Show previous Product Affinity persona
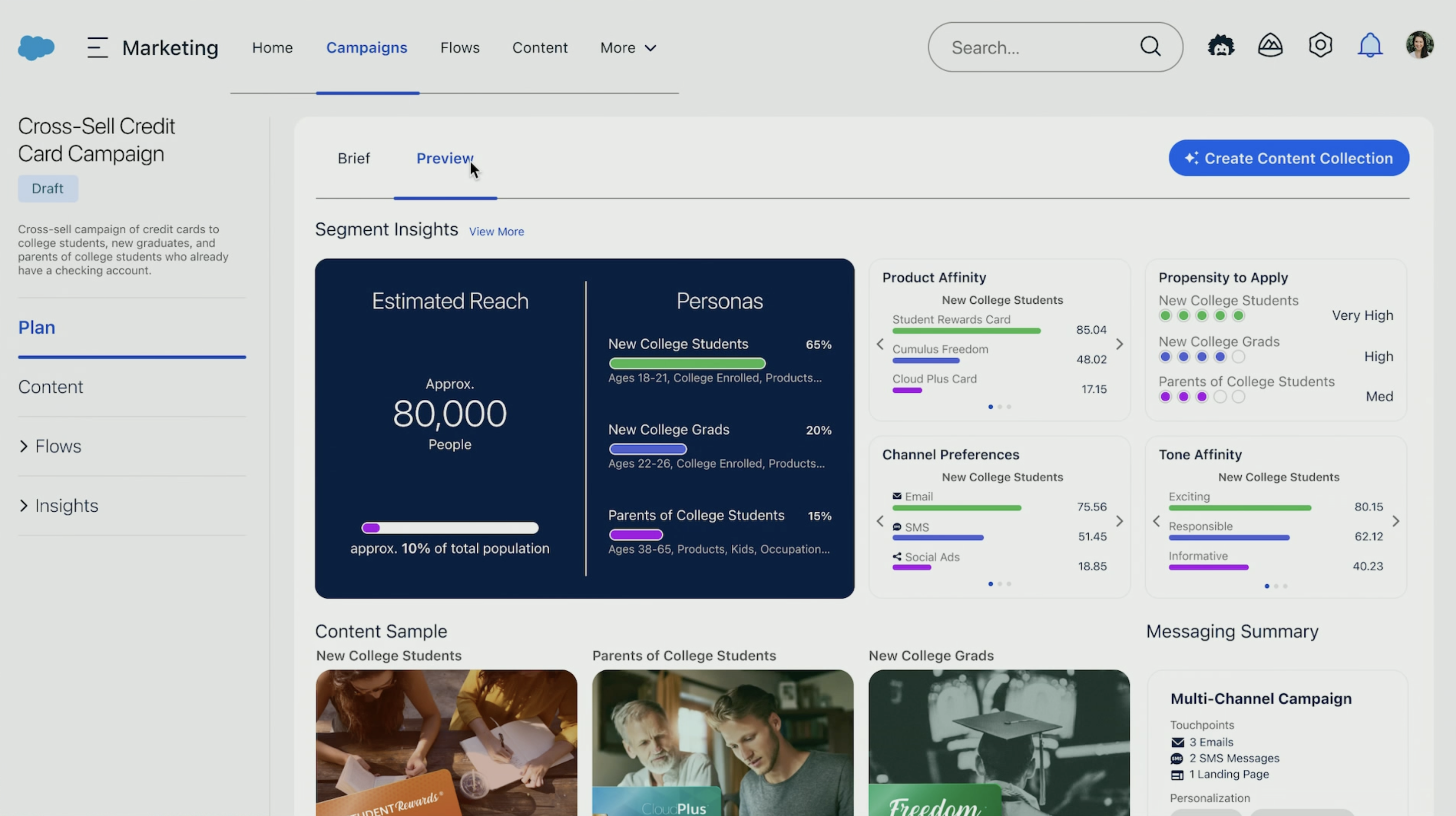 coord(880,344)
